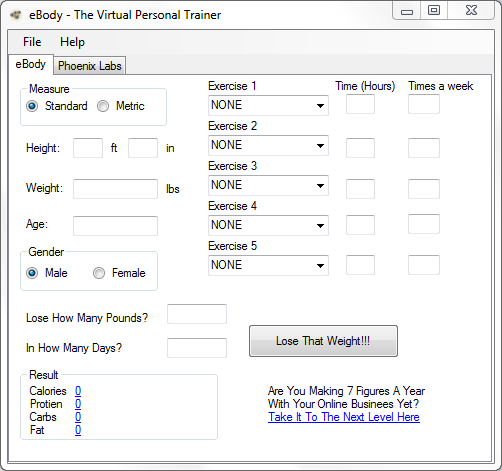Click Exercise 5 Times a week field
Screen dimensions: 502x471
point(424,265)
